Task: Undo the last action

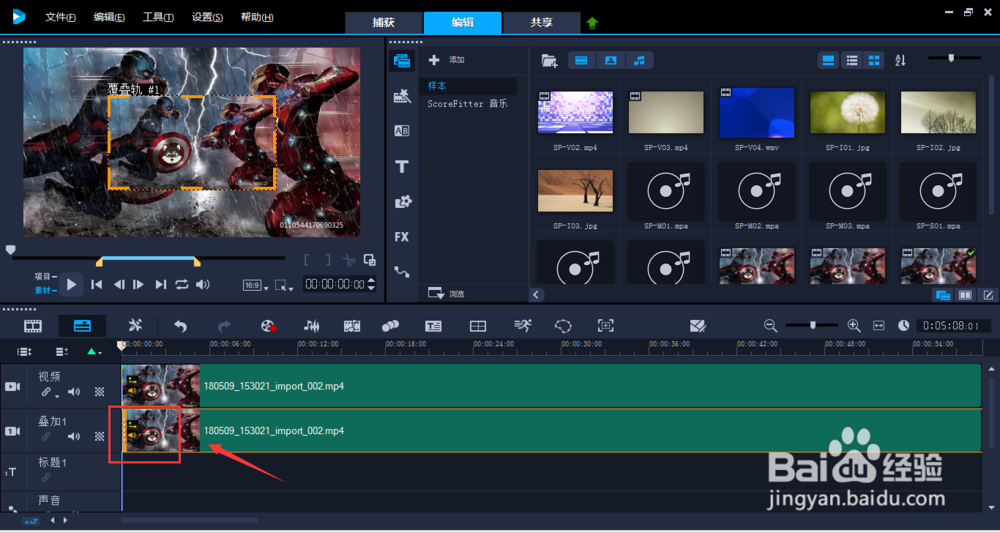Action: pyautogui.click(x=180, y=326)
